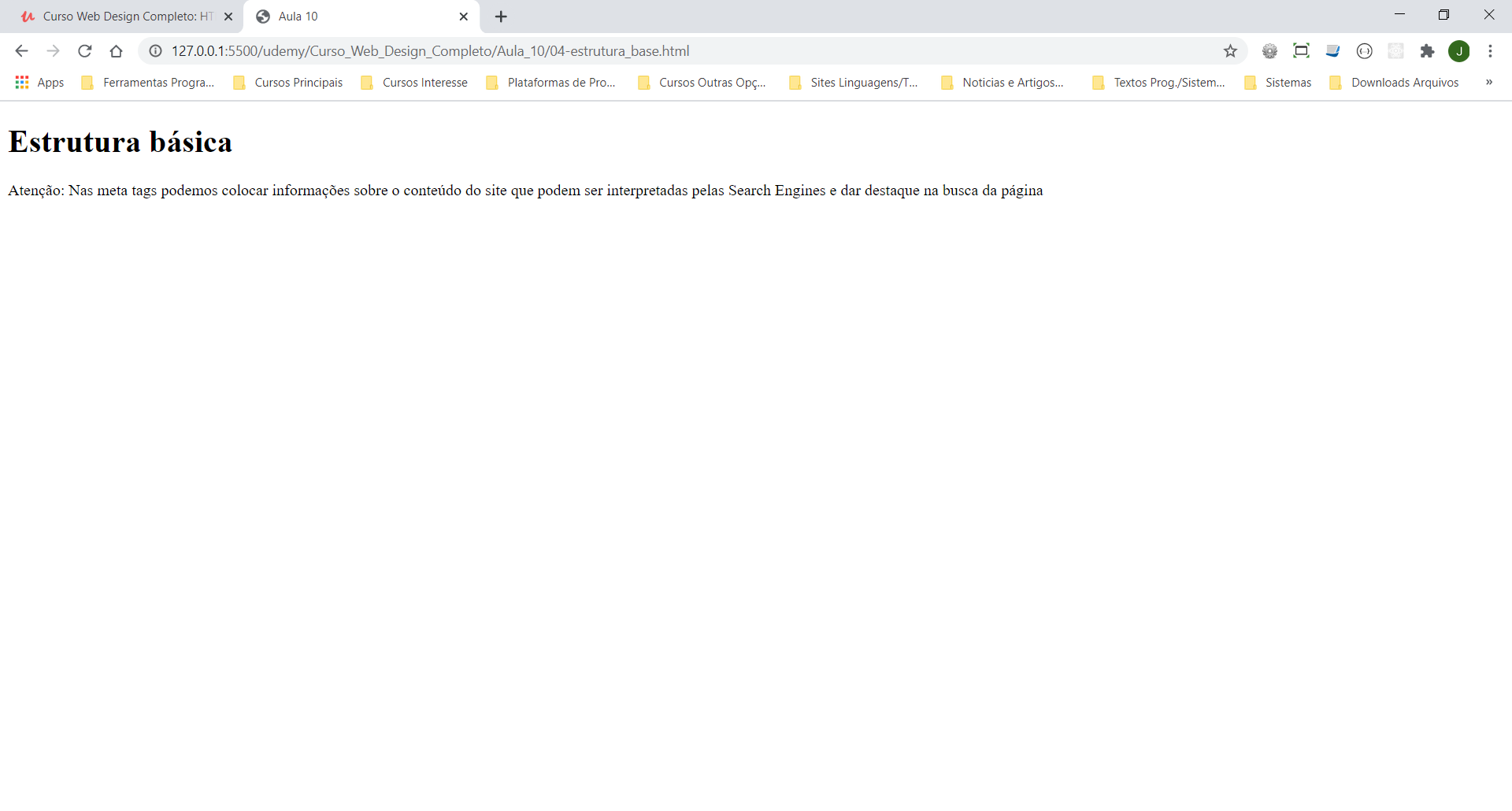Go forward with the arrow button

[53, 51]
